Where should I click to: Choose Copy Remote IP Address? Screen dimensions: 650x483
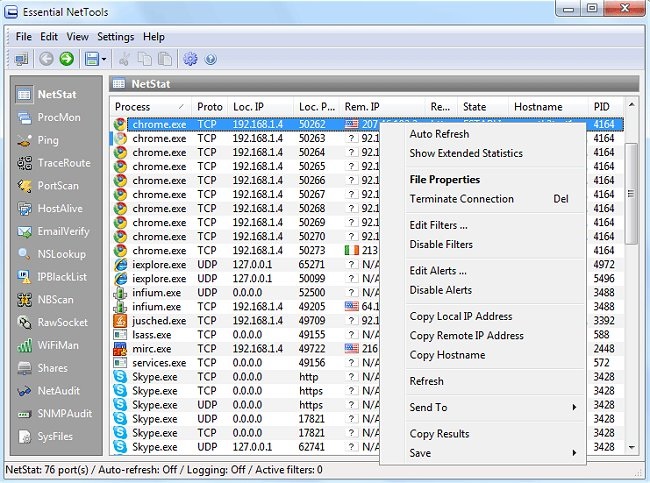[x=495, y=336]
